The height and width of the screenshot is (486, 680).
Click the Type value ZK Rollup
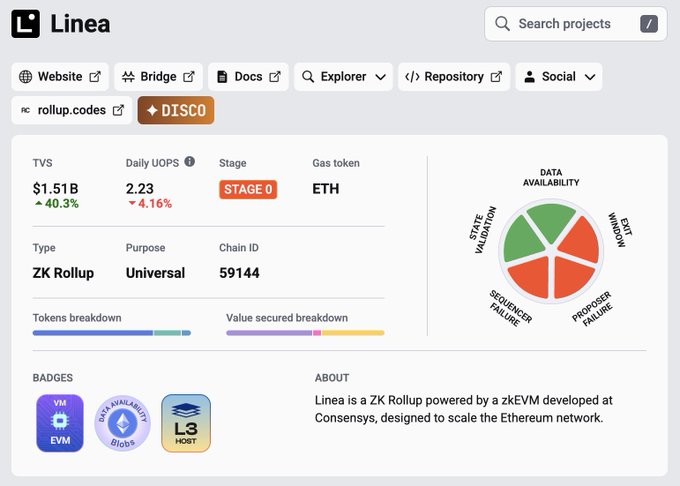click(63, 273)
